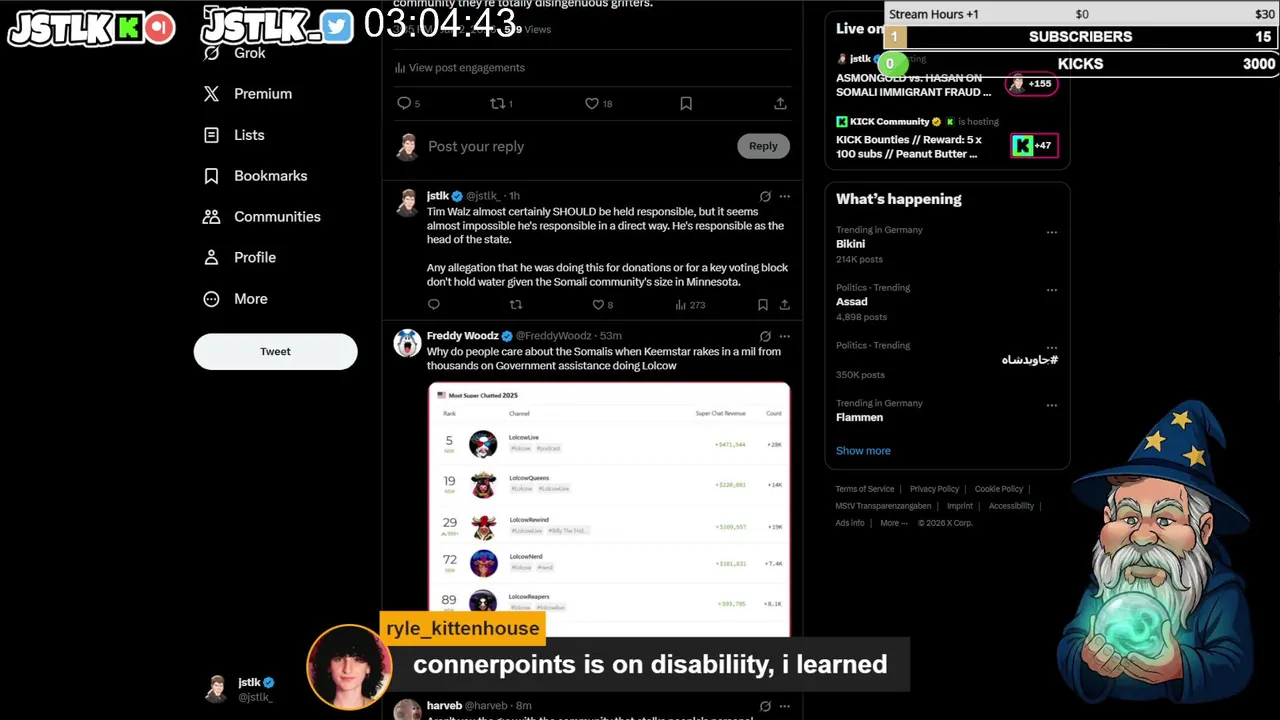Open Bookmarks in the sidebar
Viewport: 1280px width, 720px height.
coord(255,176)
